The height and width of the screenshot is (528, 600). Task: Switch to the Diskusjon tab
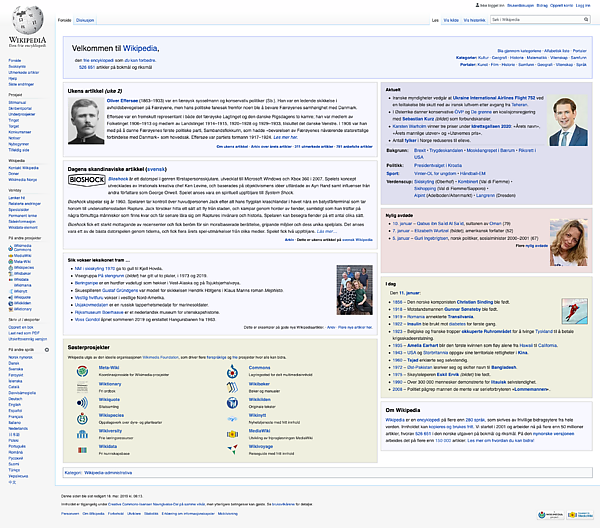[x=85, y=20]
